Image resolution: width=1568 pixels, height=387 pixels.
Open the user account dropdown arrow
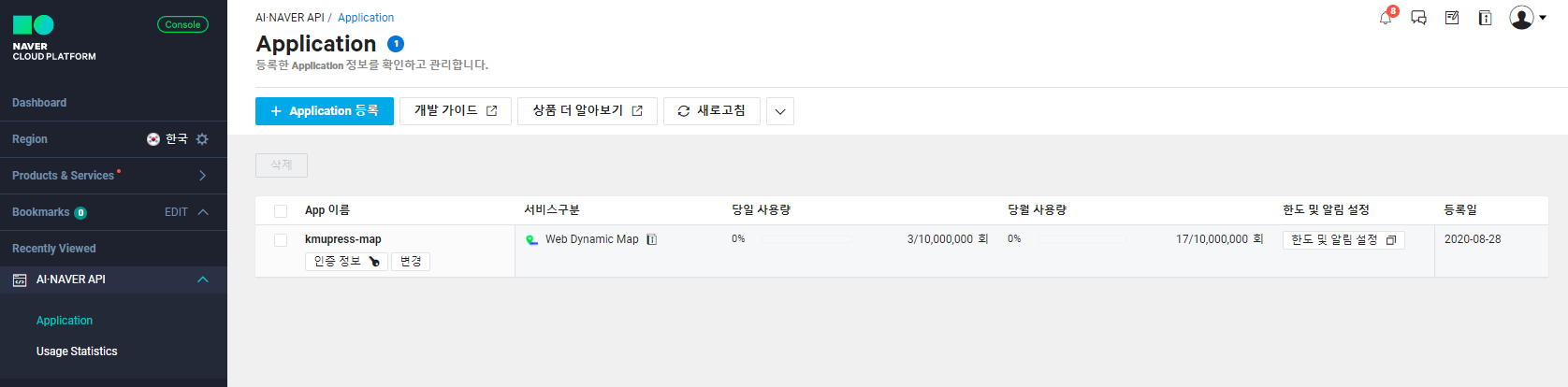tap(1543, 18)
